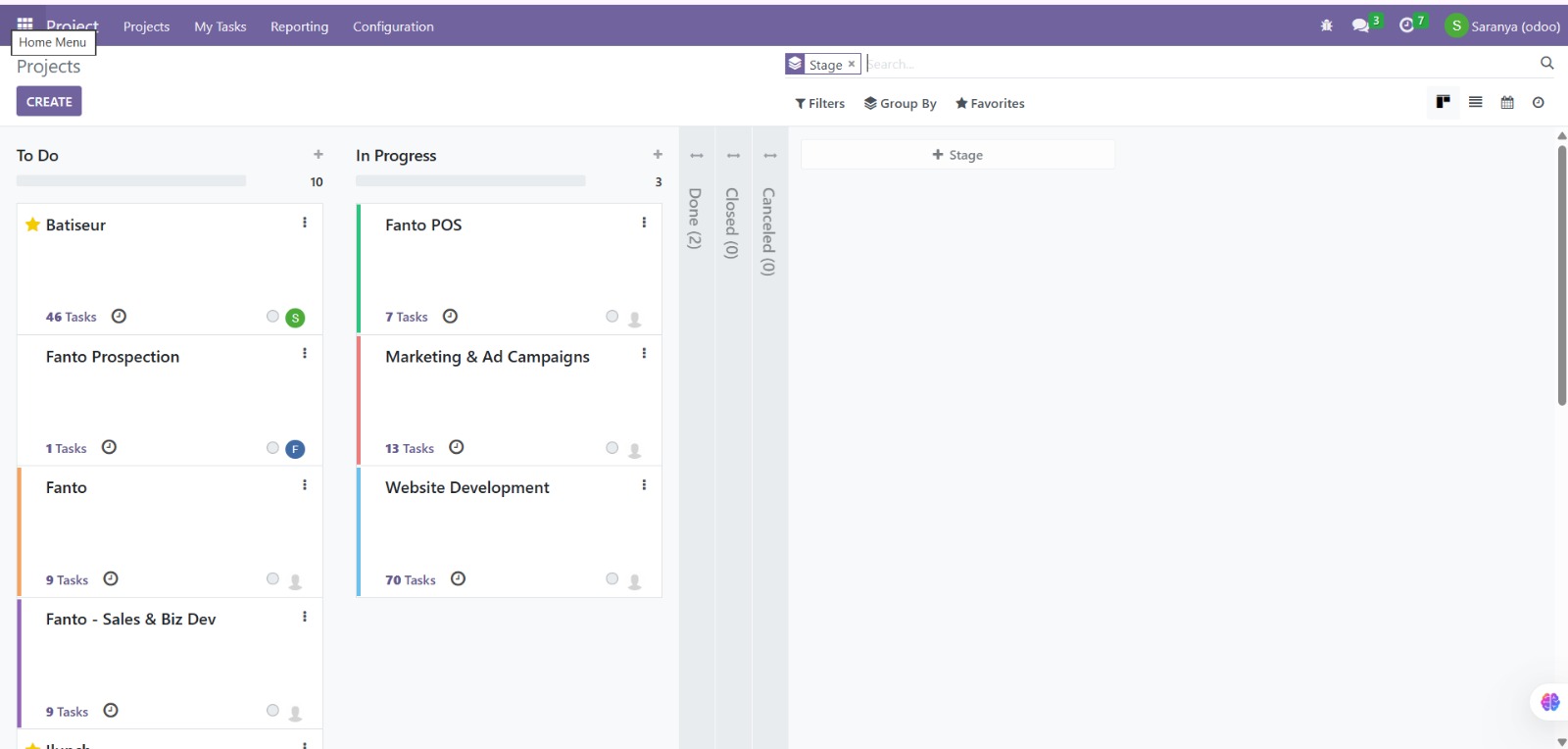Open activity clock on Fanto card
This screenshot has width=1568, height=749.
[111, 578]
